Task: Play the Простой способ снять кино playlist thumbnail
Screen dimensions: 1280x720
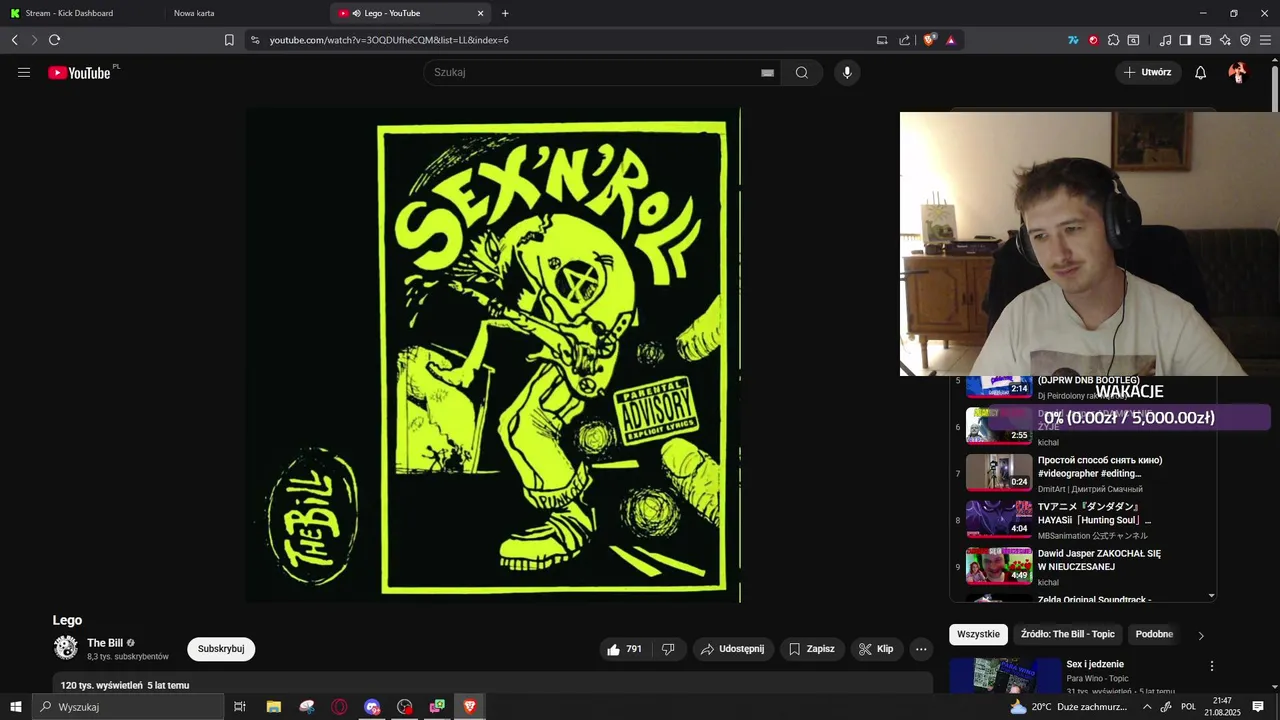Action: (x=999, y=471)
